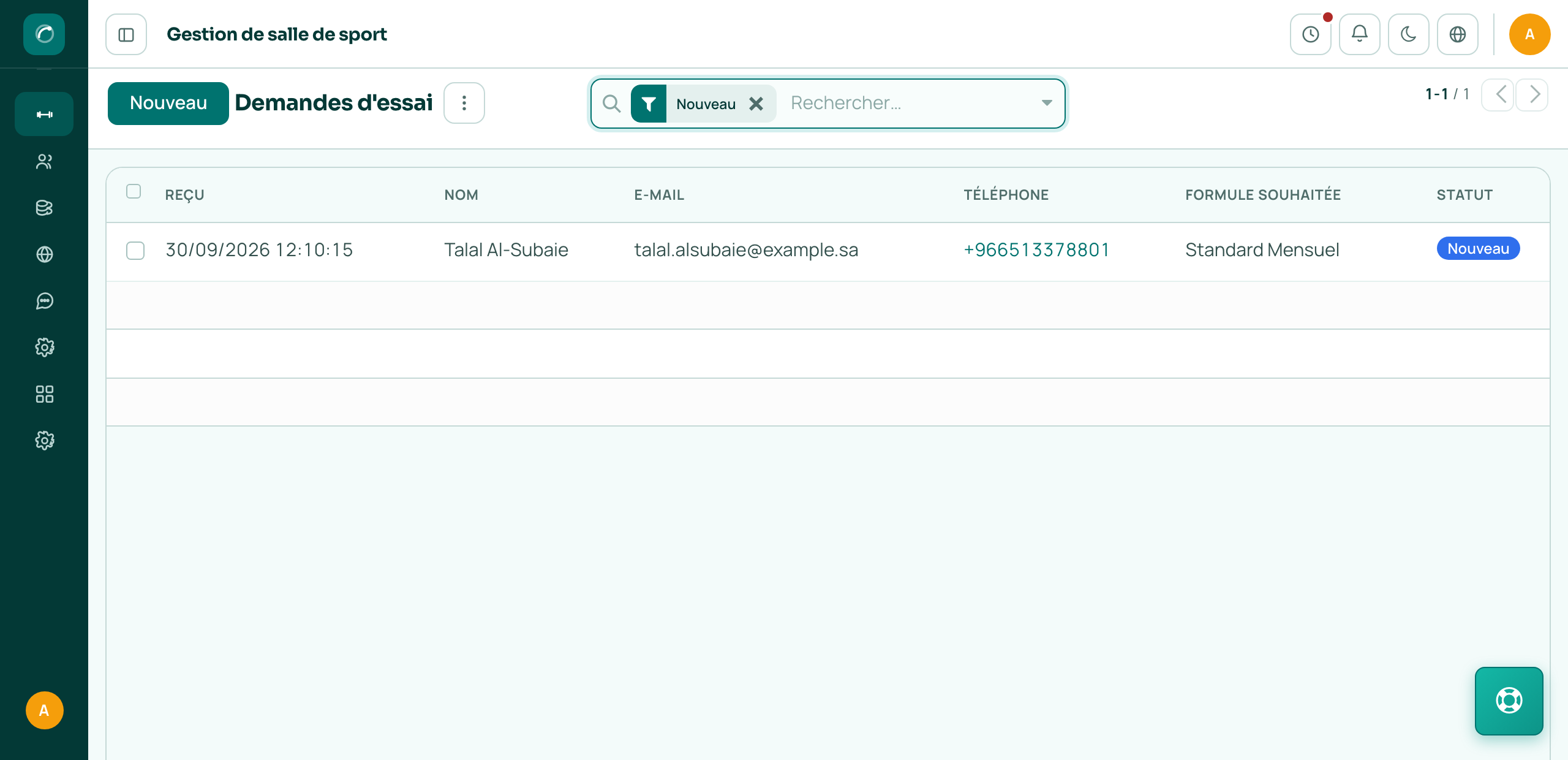Open language globe in top bar
The width and height of the screenshot is (1568, 760).
coord(1458,34)
